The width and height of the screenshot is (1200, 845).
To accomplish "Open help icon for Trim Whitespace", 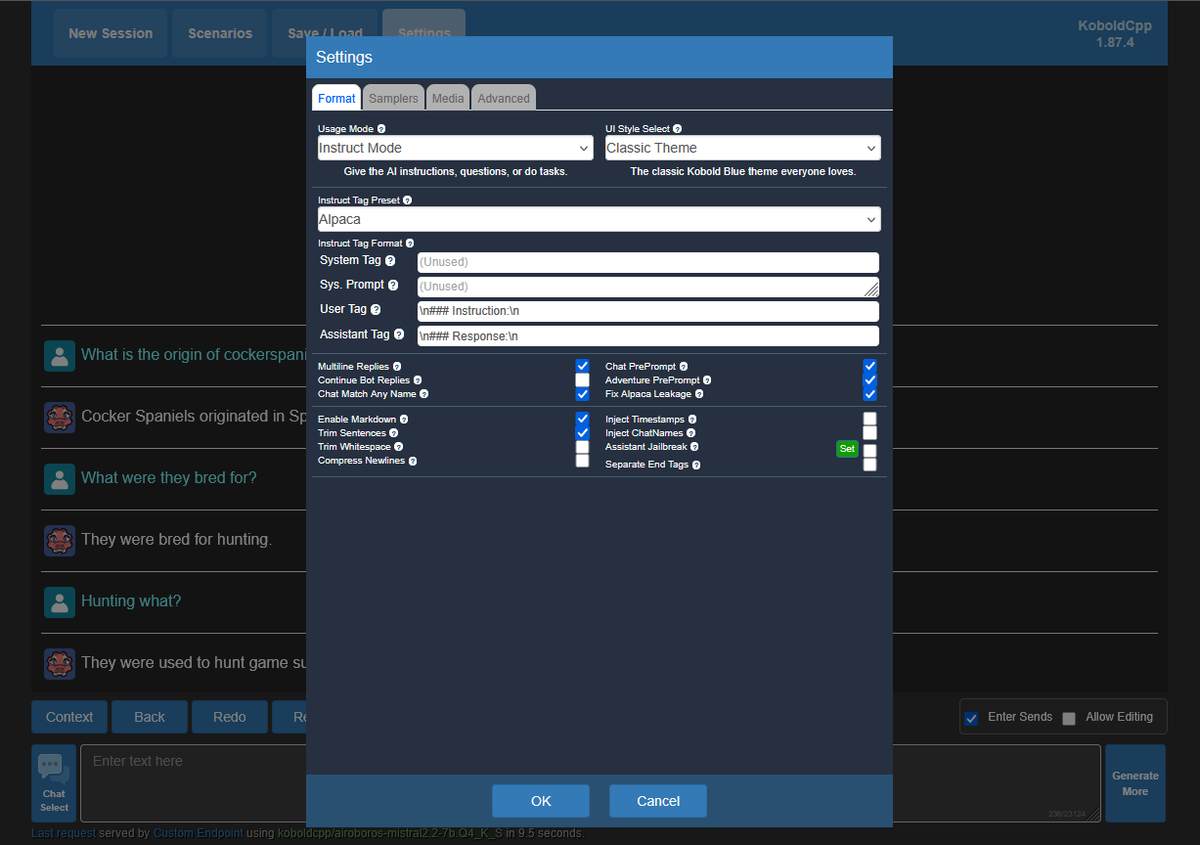I will tap(399, 447).
